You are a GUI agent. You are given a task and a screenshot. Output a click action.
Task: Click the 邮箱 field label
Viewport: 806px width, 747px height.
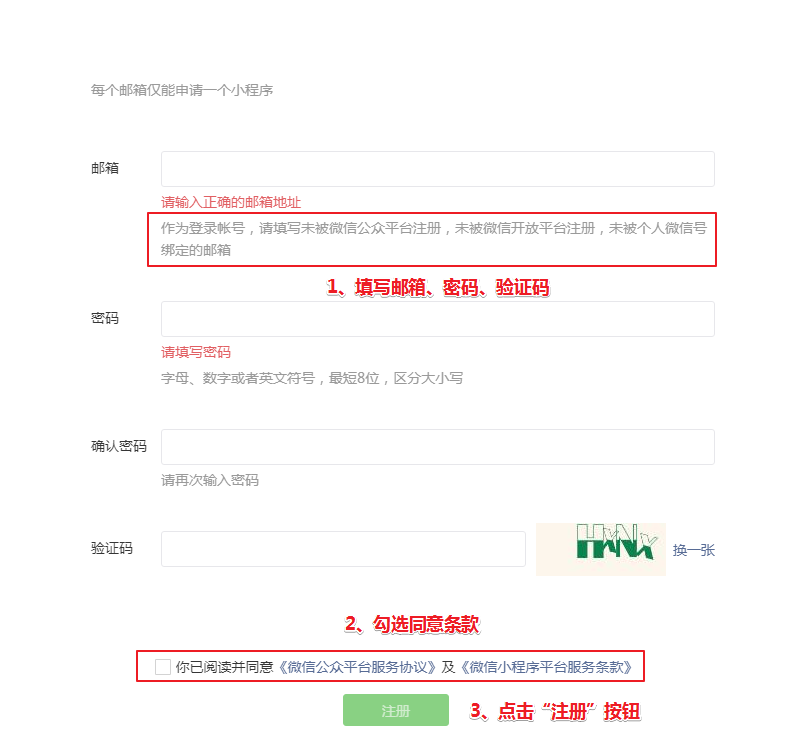[105, 168]
